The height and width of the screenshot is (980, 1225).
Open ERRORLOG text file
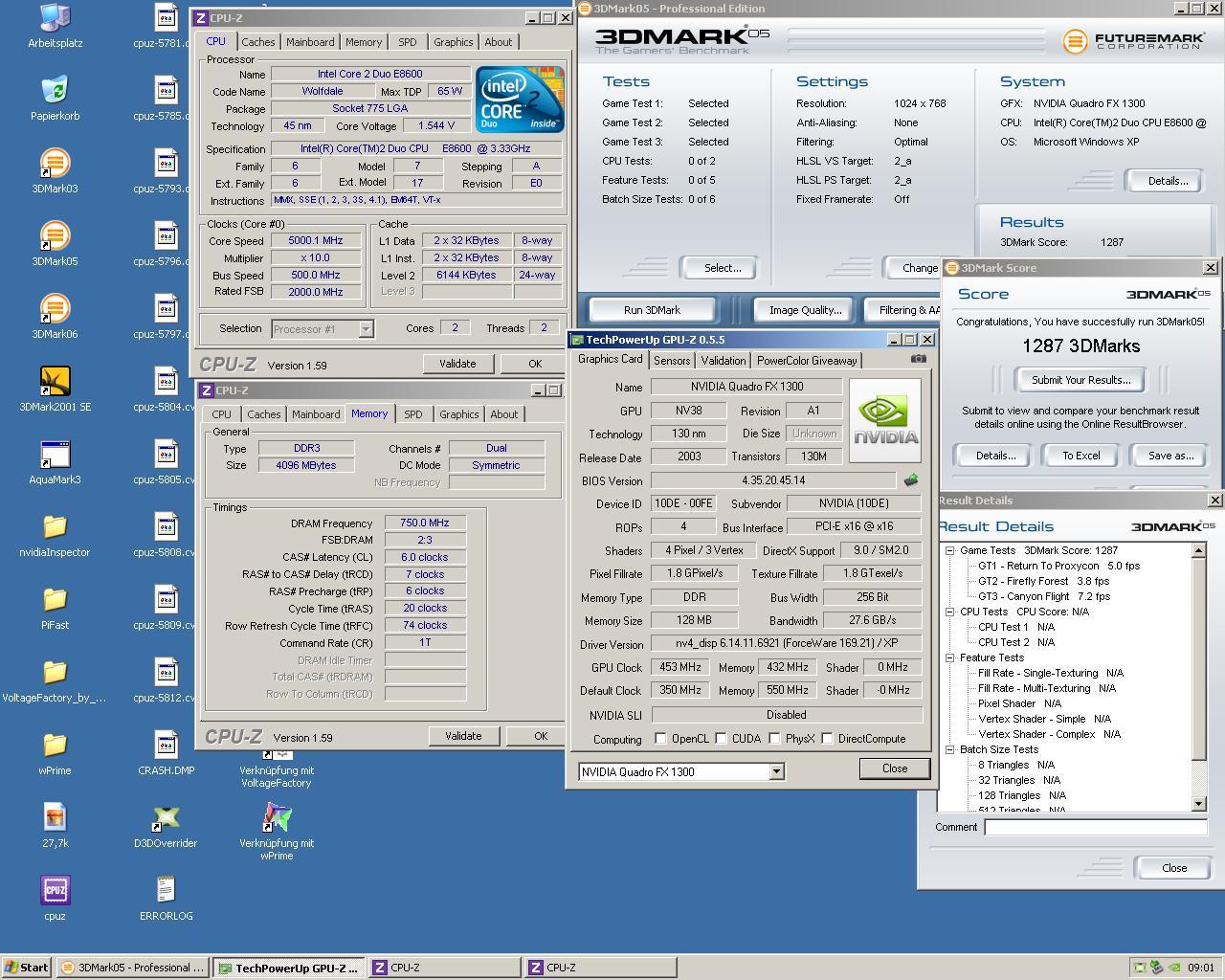(x=166, y=899)
